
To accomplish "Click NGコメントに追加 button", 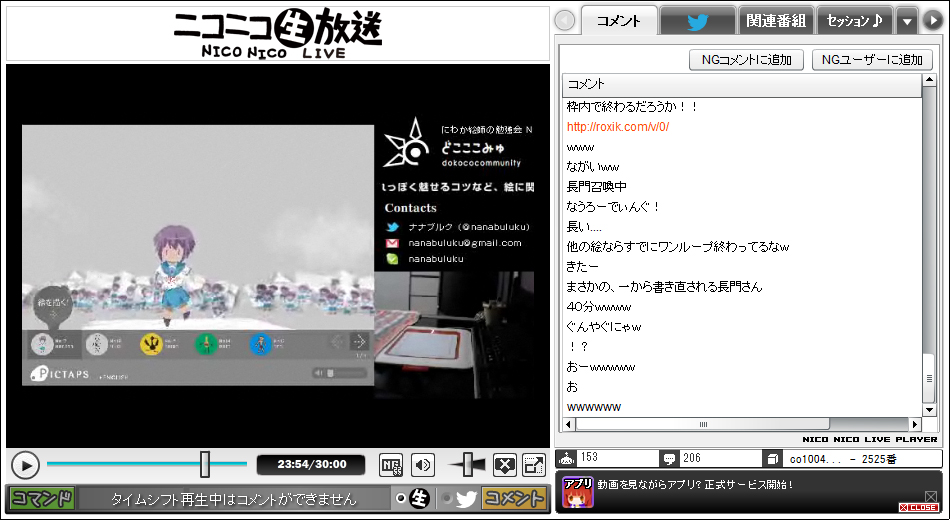I will [x=746, y=60].
